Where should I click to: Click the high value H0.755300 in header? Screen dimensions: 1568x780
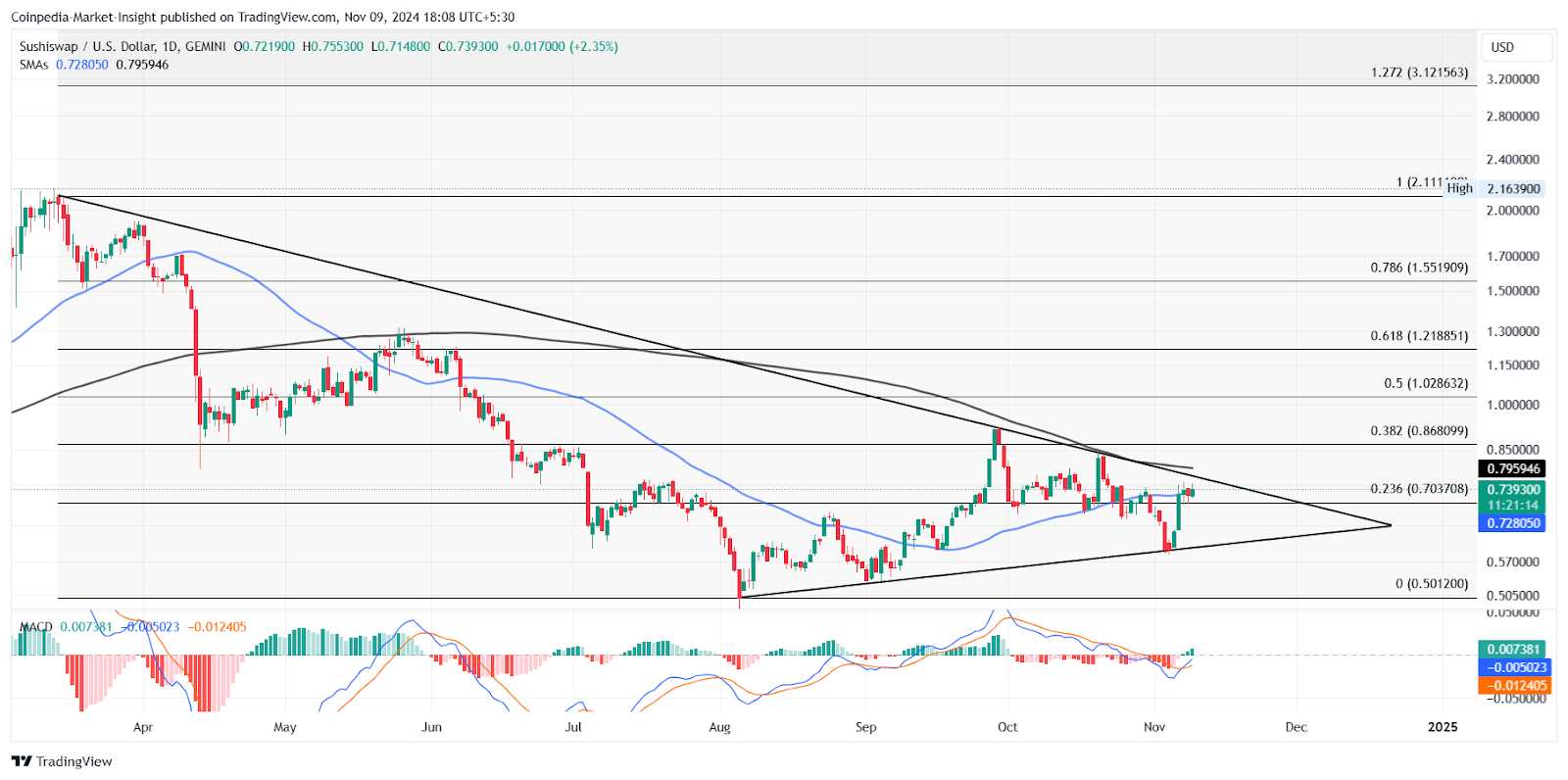(333, 46)
